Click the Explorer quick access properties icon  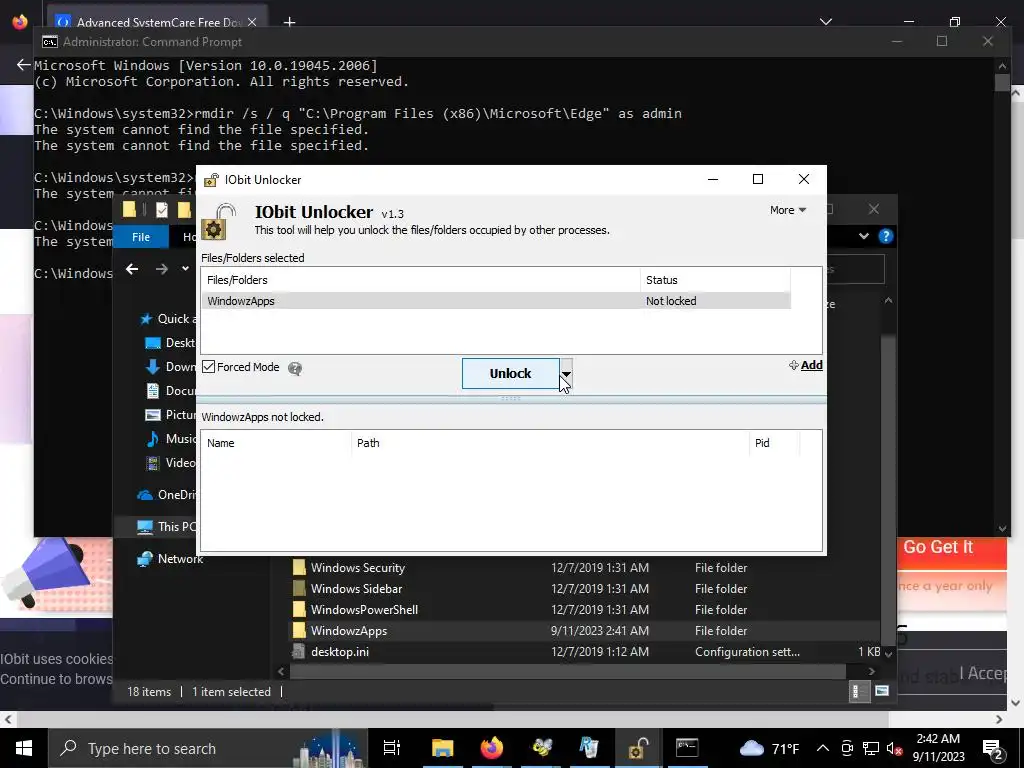(162, 210)
